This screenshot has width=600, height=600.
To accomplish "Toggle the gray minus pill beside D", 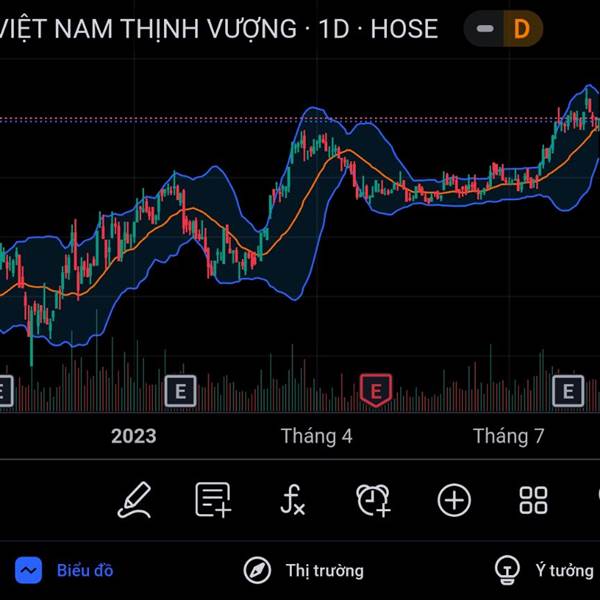I will [x=484, y=29].
